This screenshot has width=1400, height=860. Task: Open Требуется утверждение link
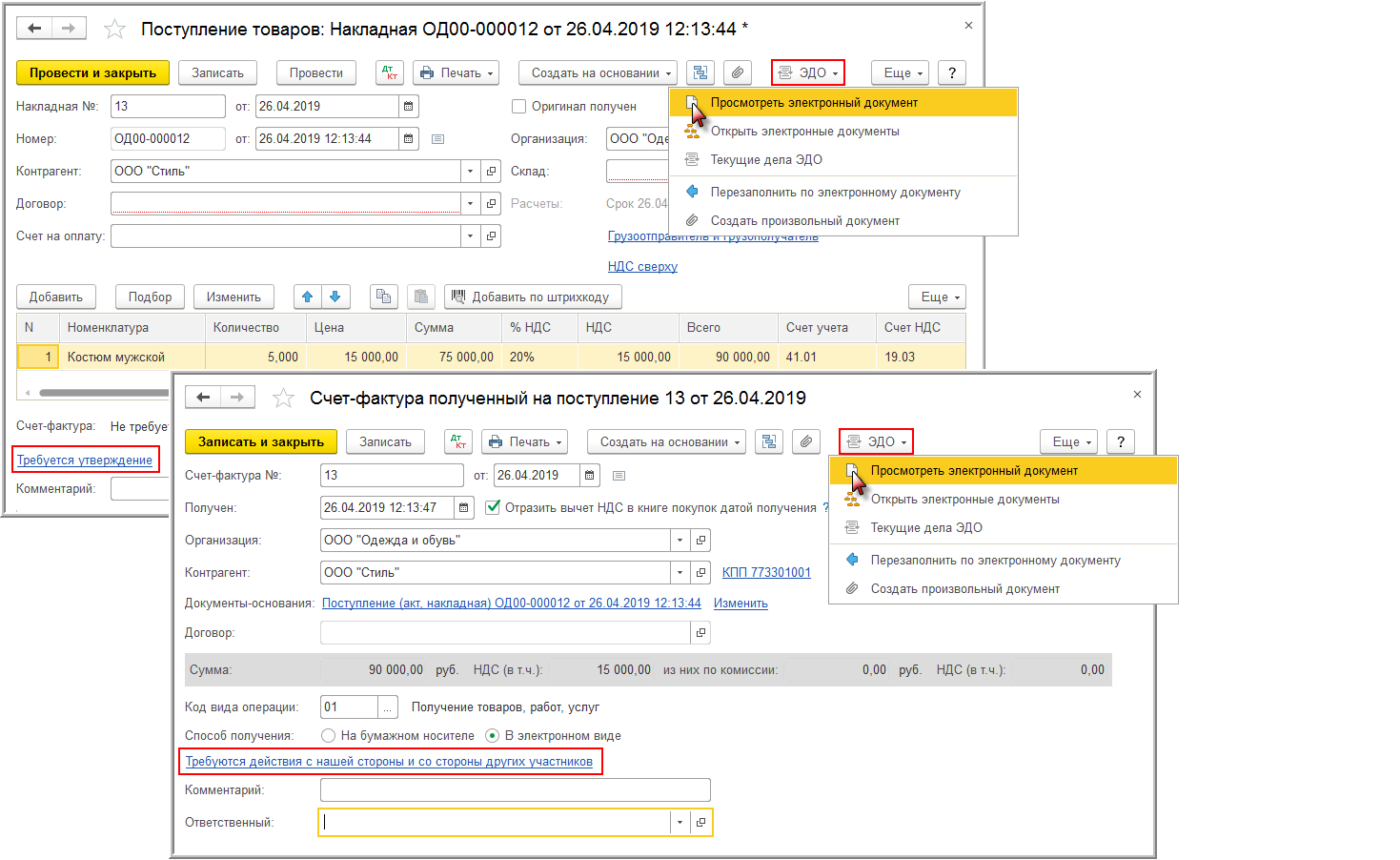[85, 460]
